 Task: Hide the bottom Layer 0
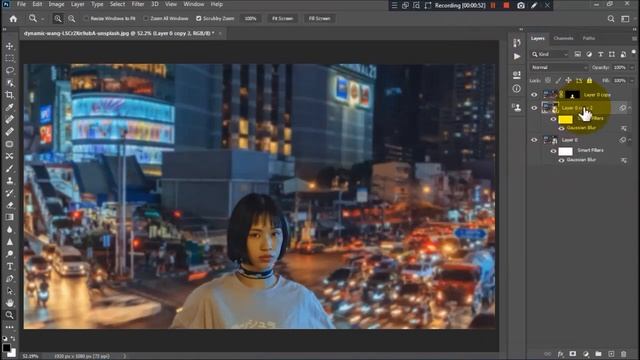click(534, 140)
